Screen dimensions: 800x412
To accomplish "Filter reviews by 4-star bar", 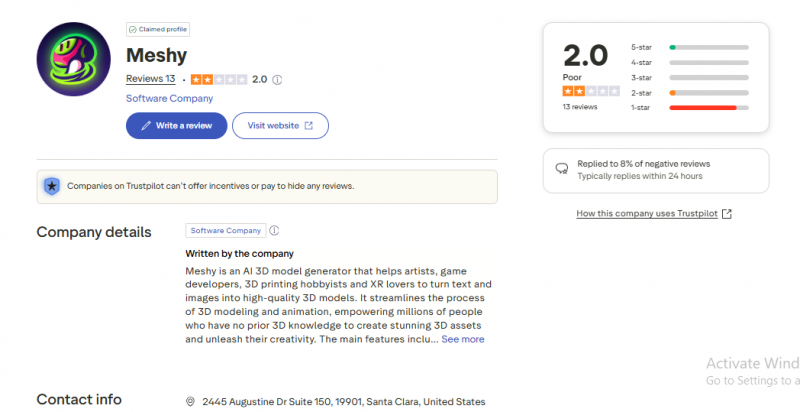I will (709, 63).
